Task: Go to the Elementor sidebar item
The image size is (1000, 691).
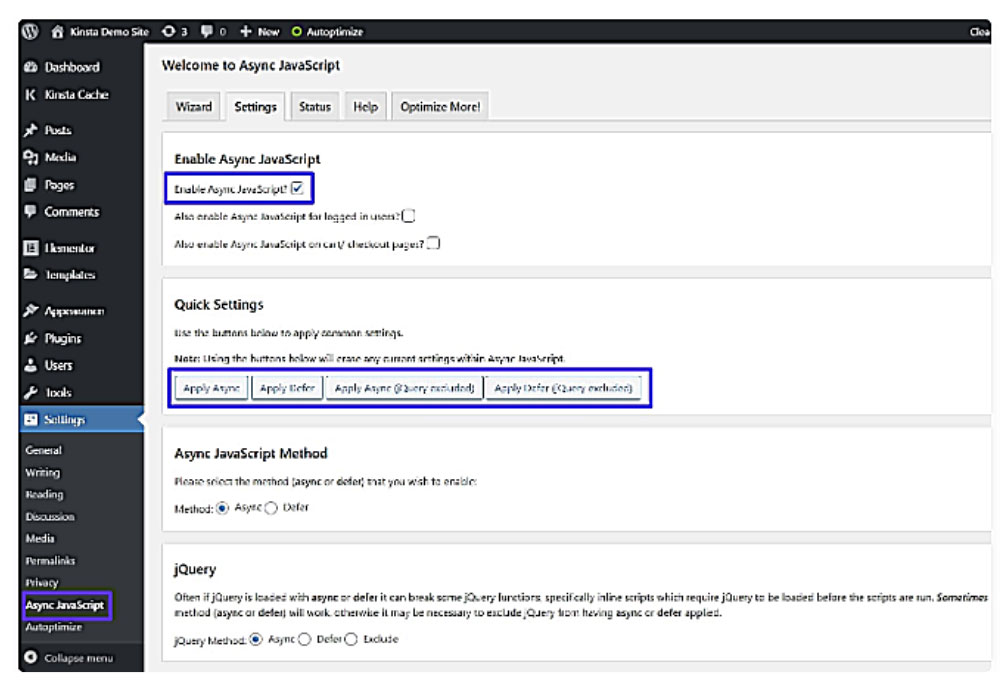Action: tap(69, 248)
